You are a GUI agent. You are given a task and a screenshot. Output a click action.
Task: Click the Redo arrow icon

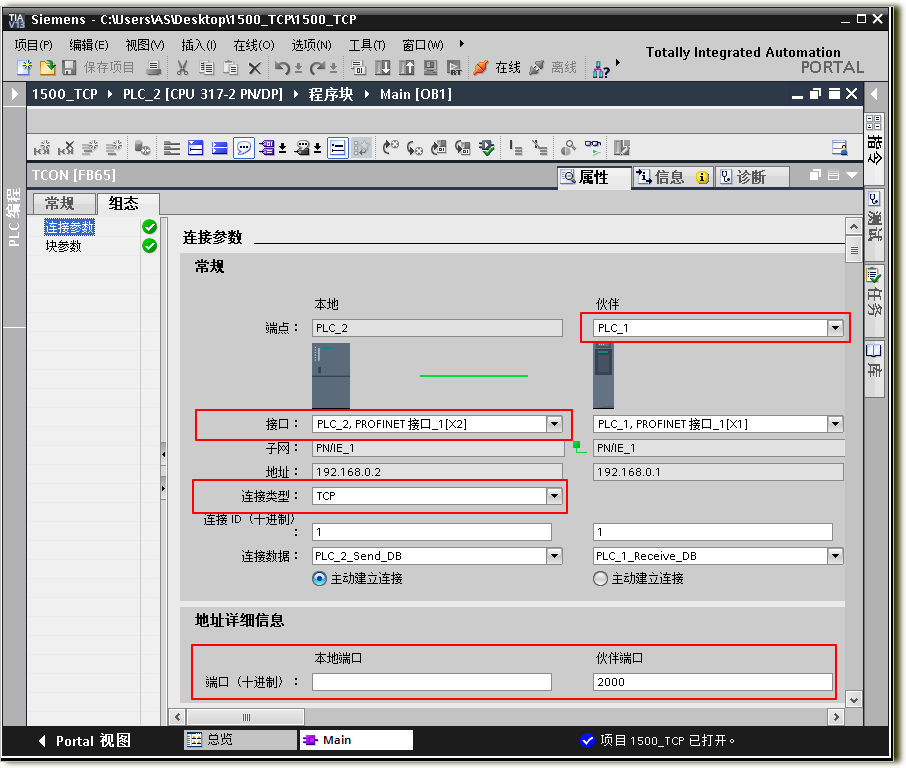(x=317, y=68)
